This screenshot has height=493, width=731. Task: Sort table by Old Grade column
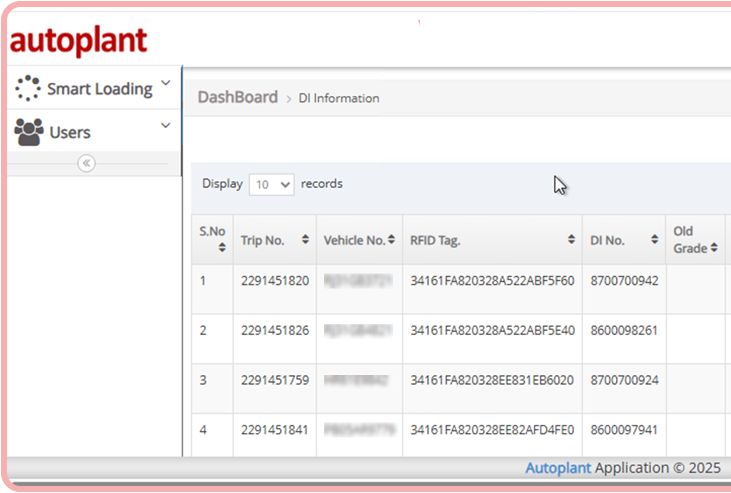tap(714, 248)
